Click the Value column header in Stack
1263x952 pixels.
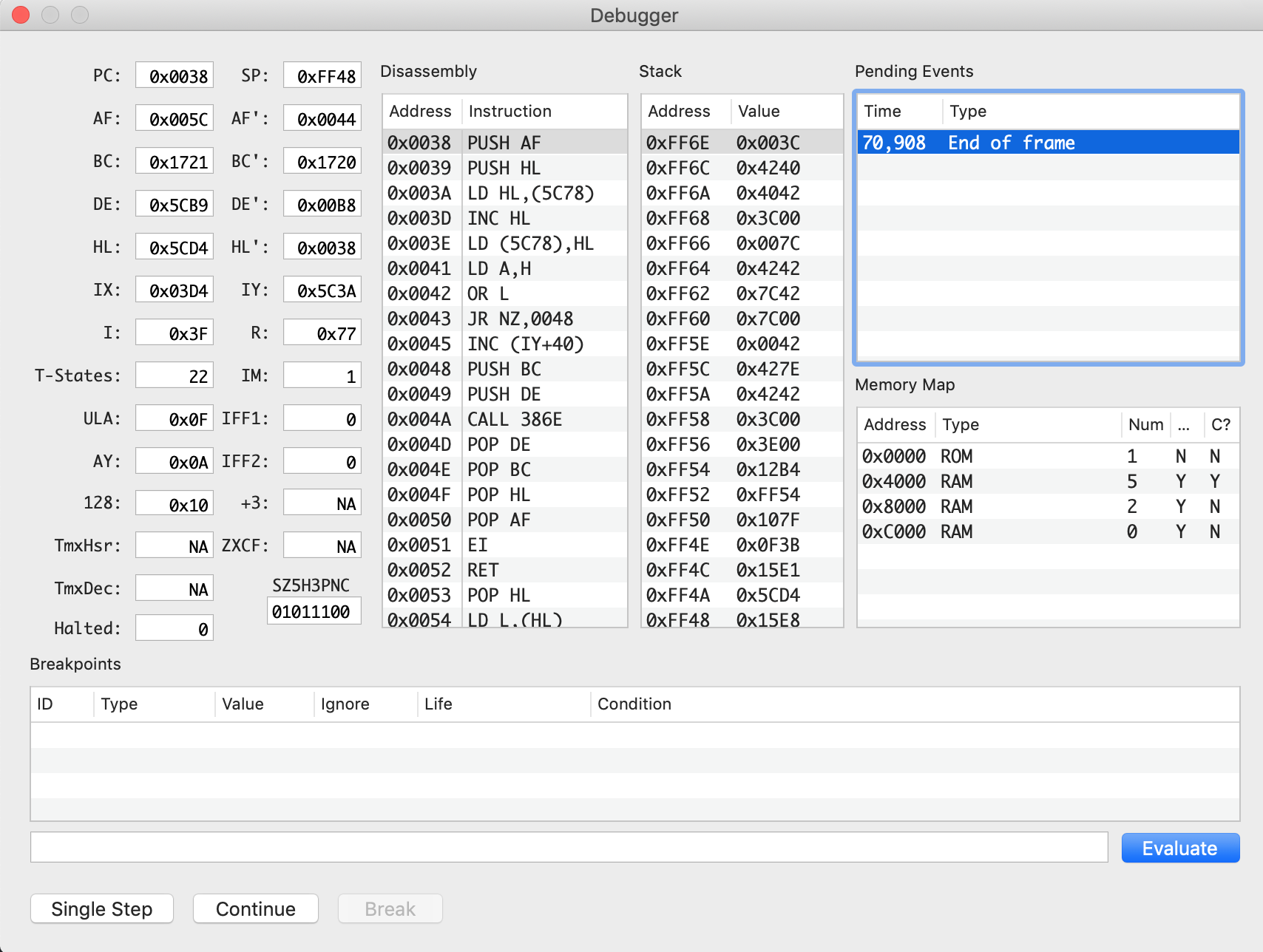tap(787, 111)
